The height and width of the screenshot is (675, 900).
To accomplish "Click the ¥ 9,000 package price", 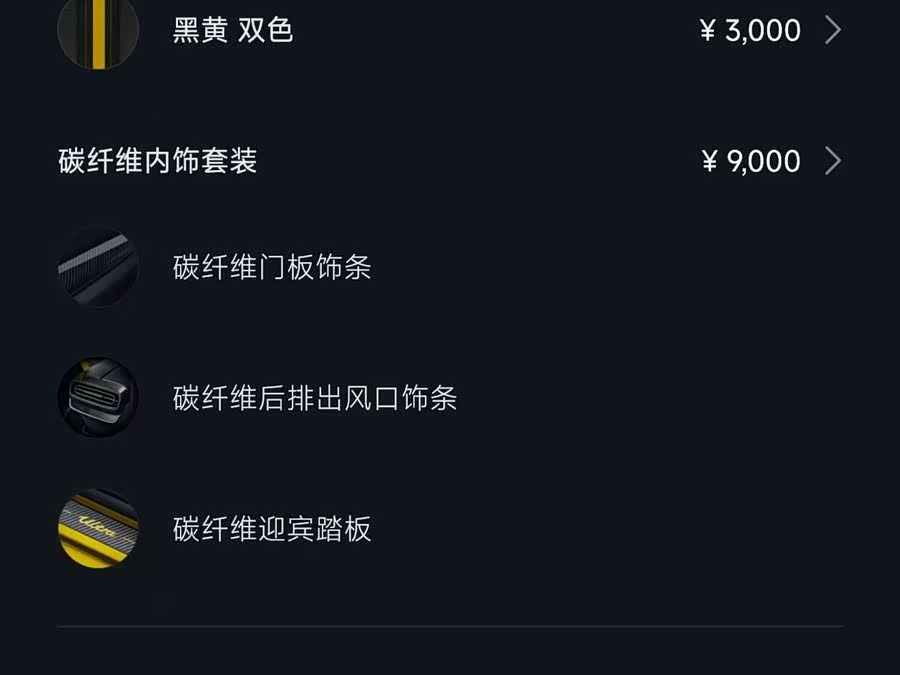I will [x=750, y=161].
